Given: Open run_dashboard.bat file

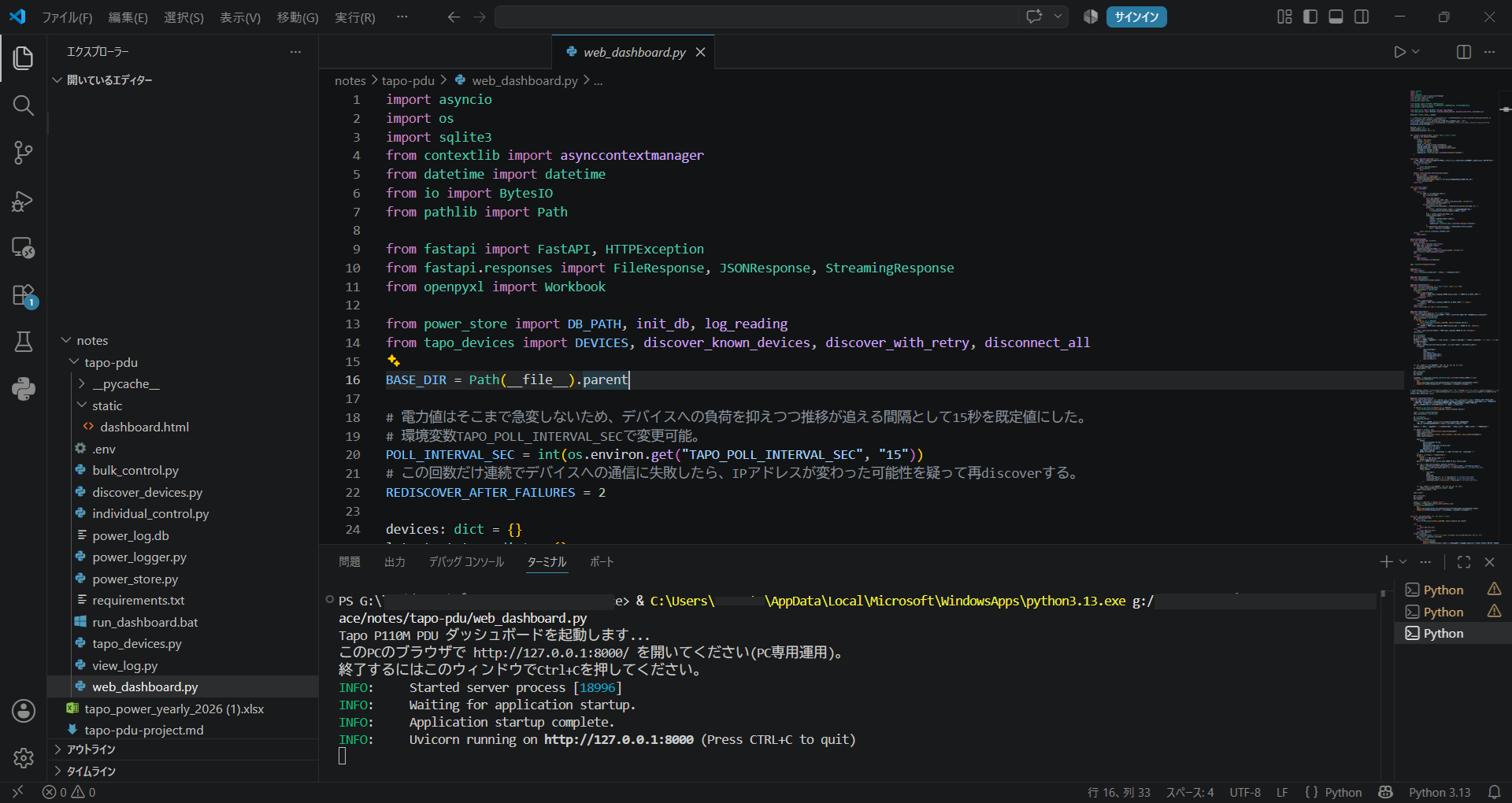Looking at the screenshot, I should 145,622.
